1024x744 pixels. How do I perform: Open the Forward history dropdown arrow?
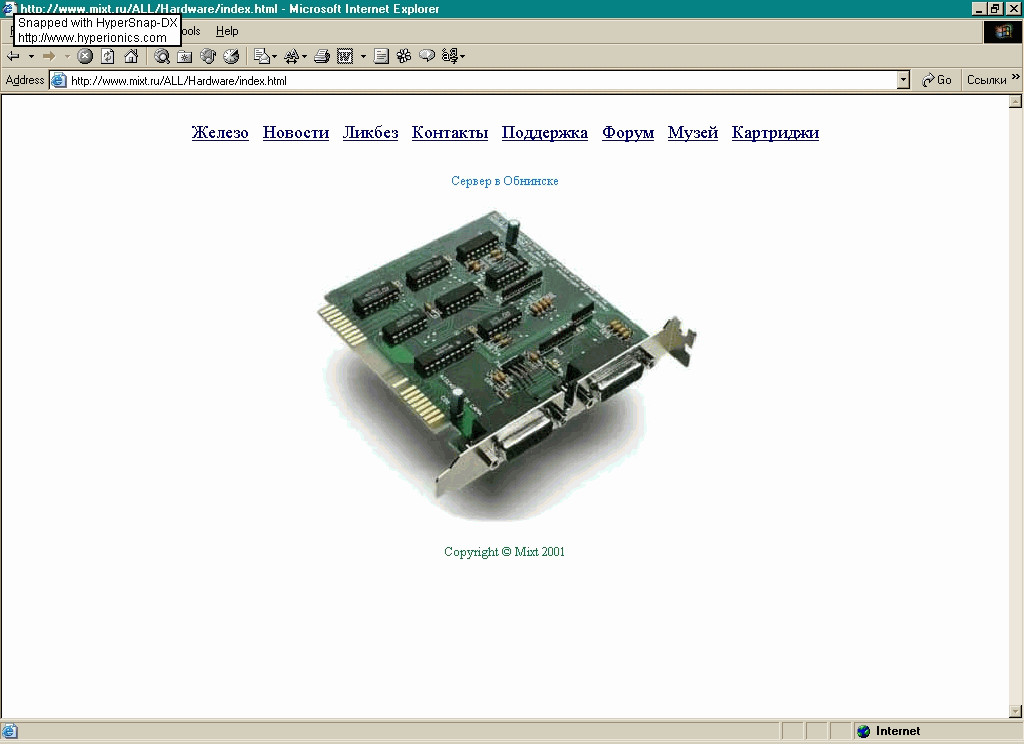pyautogui.click(x=67, y=57)
